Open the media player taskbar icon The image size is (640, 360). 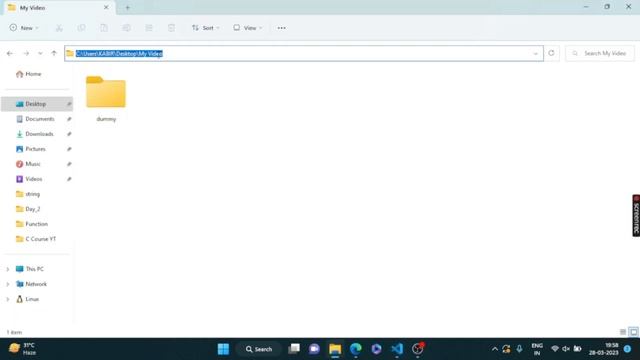376,349
